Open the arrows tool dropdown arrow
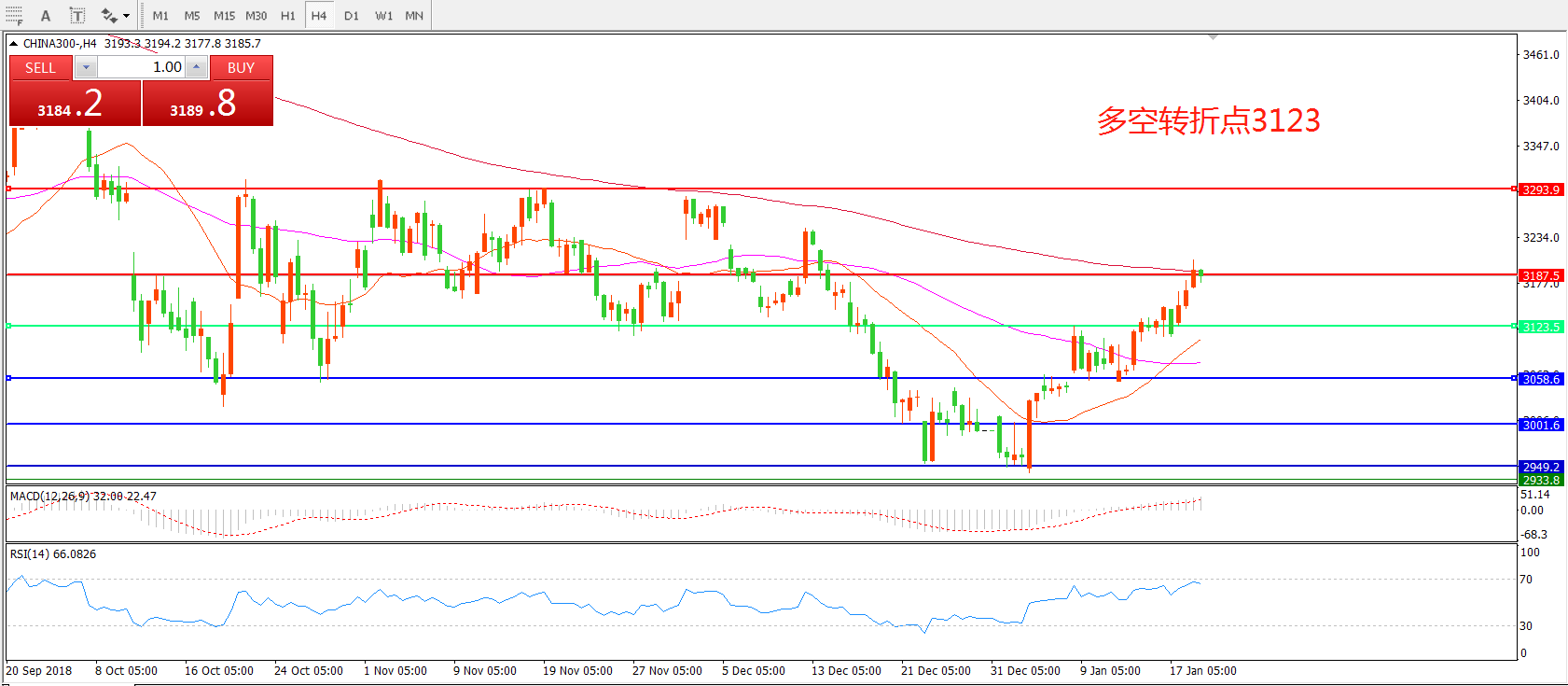The image size is (1568, 686). (x=127, y=16)
